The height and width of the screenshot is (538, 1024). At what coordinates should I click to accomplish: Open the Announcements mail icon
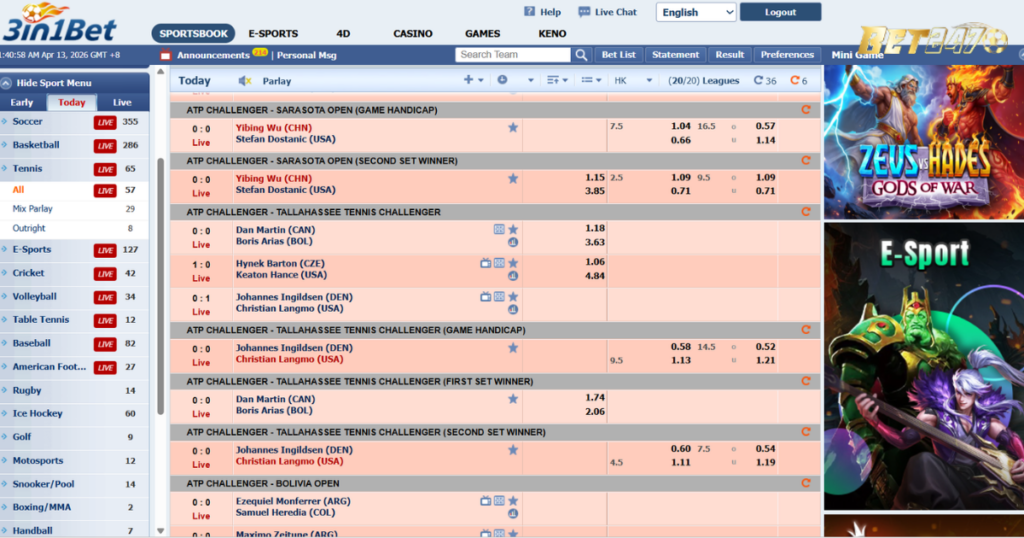(x=165, y=55)
